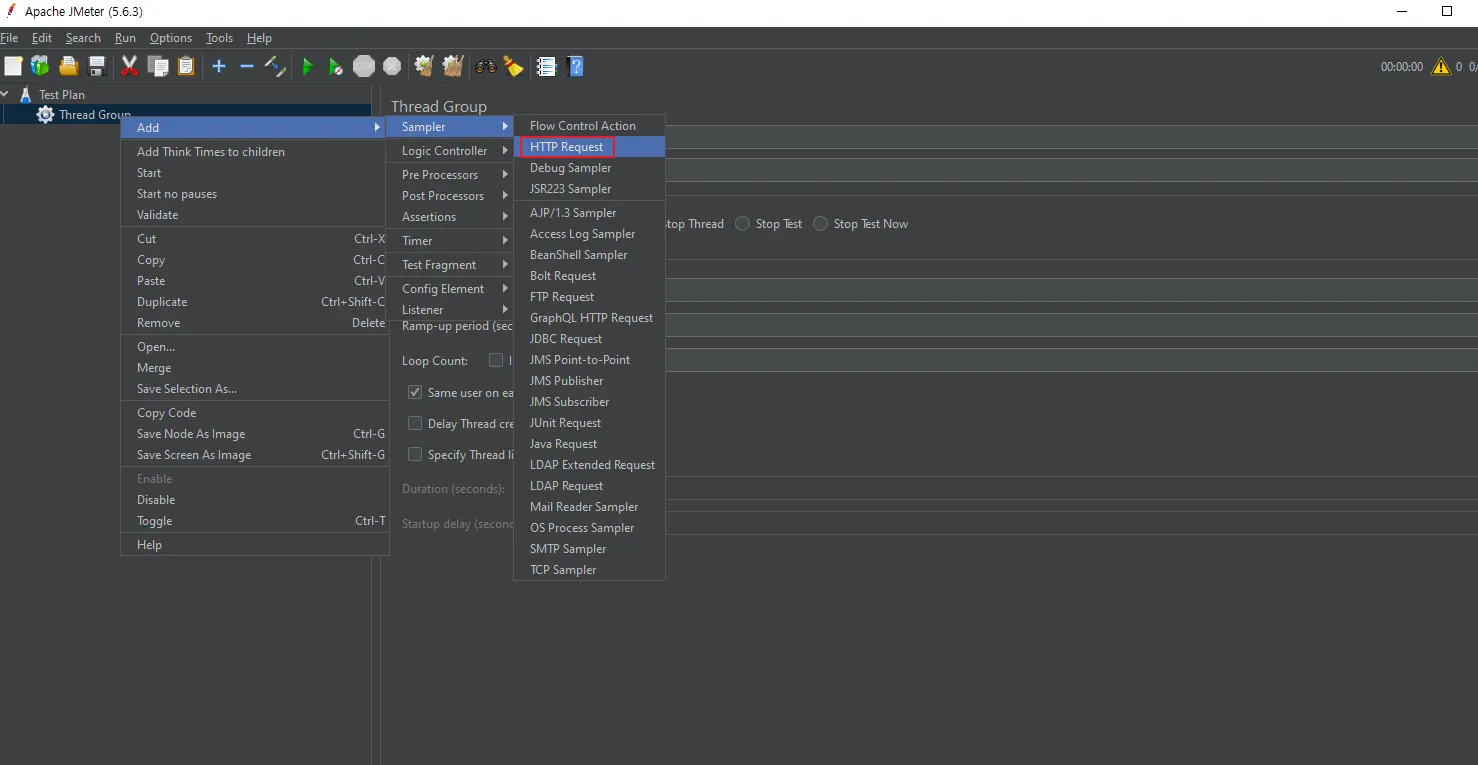1478x765 pixels.
Task: Open the Templates toolbar icon
Action: click(40, 66)
